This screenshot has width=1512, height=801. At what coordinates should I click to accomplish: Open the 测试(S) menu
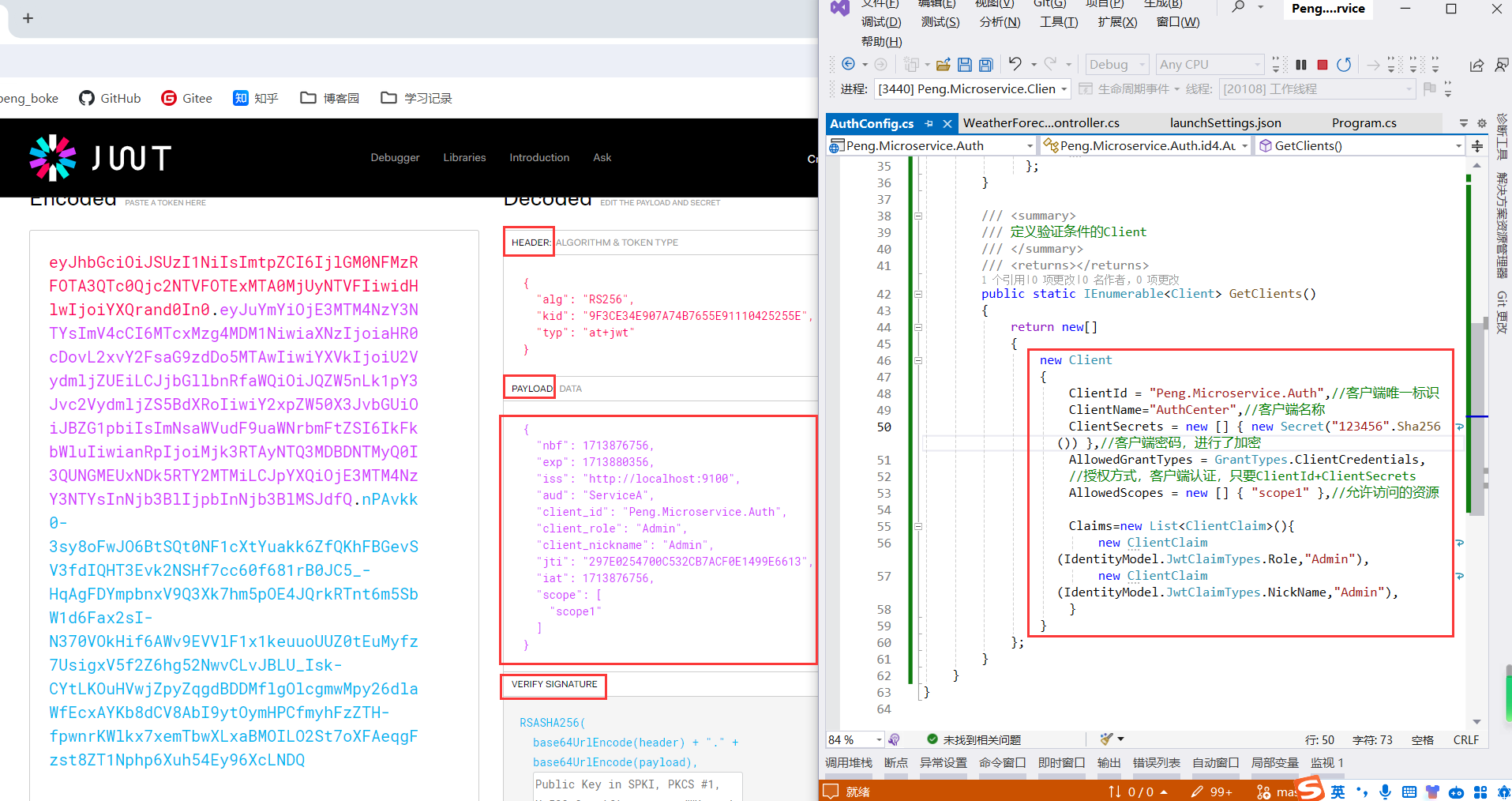(x=940, y=22)
